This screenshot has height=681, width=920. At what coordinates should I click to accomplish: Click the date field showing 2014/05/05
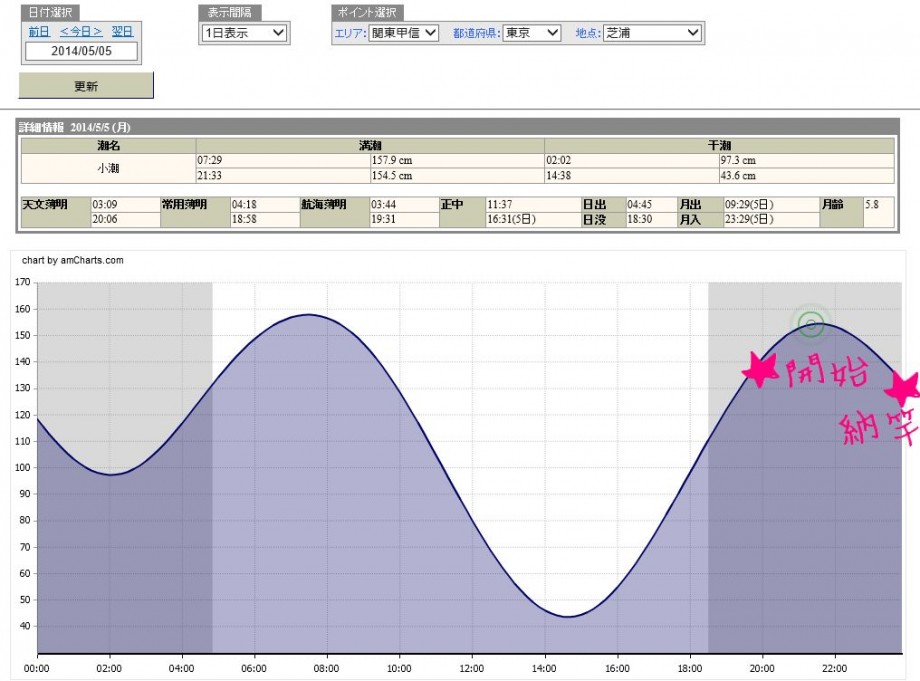point(82,51)
